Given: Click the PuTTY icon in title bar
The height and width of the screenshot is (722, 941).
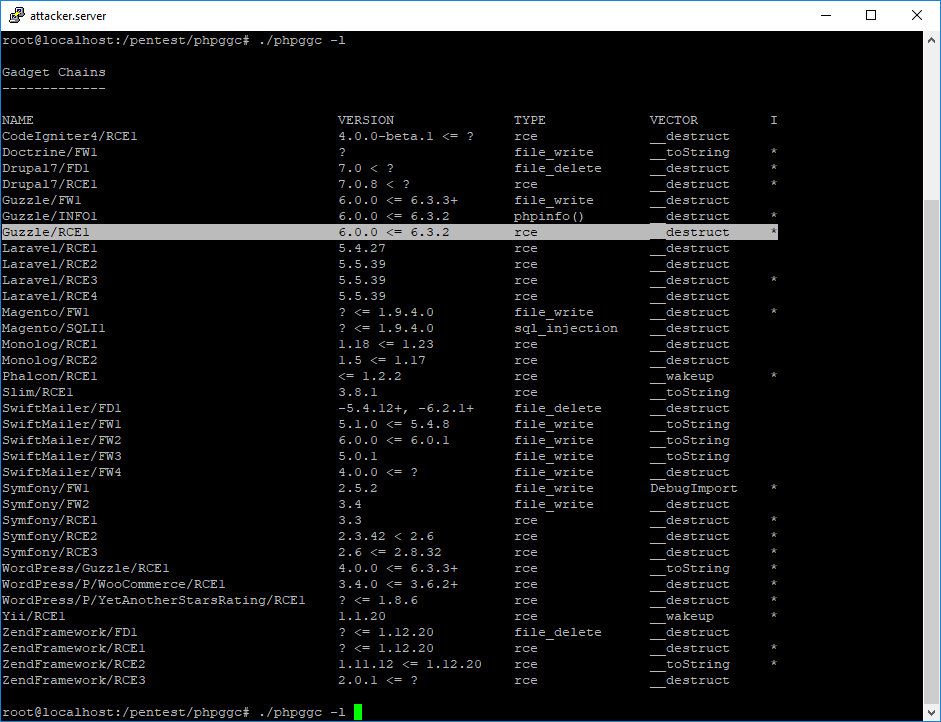Looking at the screenshot, I should point(16,15).
